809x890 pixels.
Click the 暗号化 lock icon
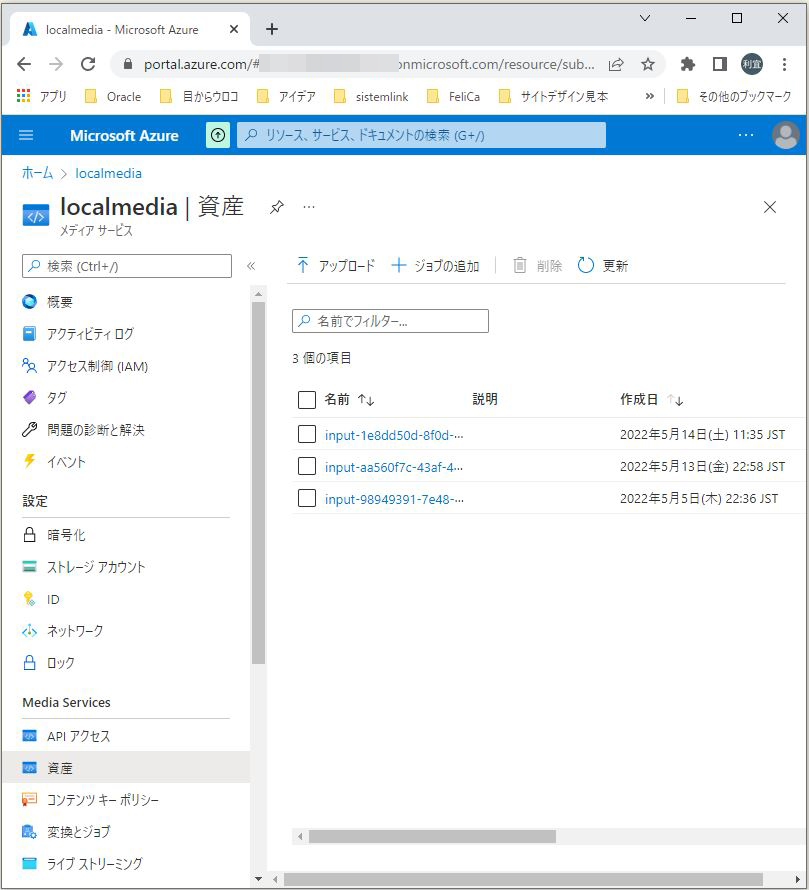30,535
